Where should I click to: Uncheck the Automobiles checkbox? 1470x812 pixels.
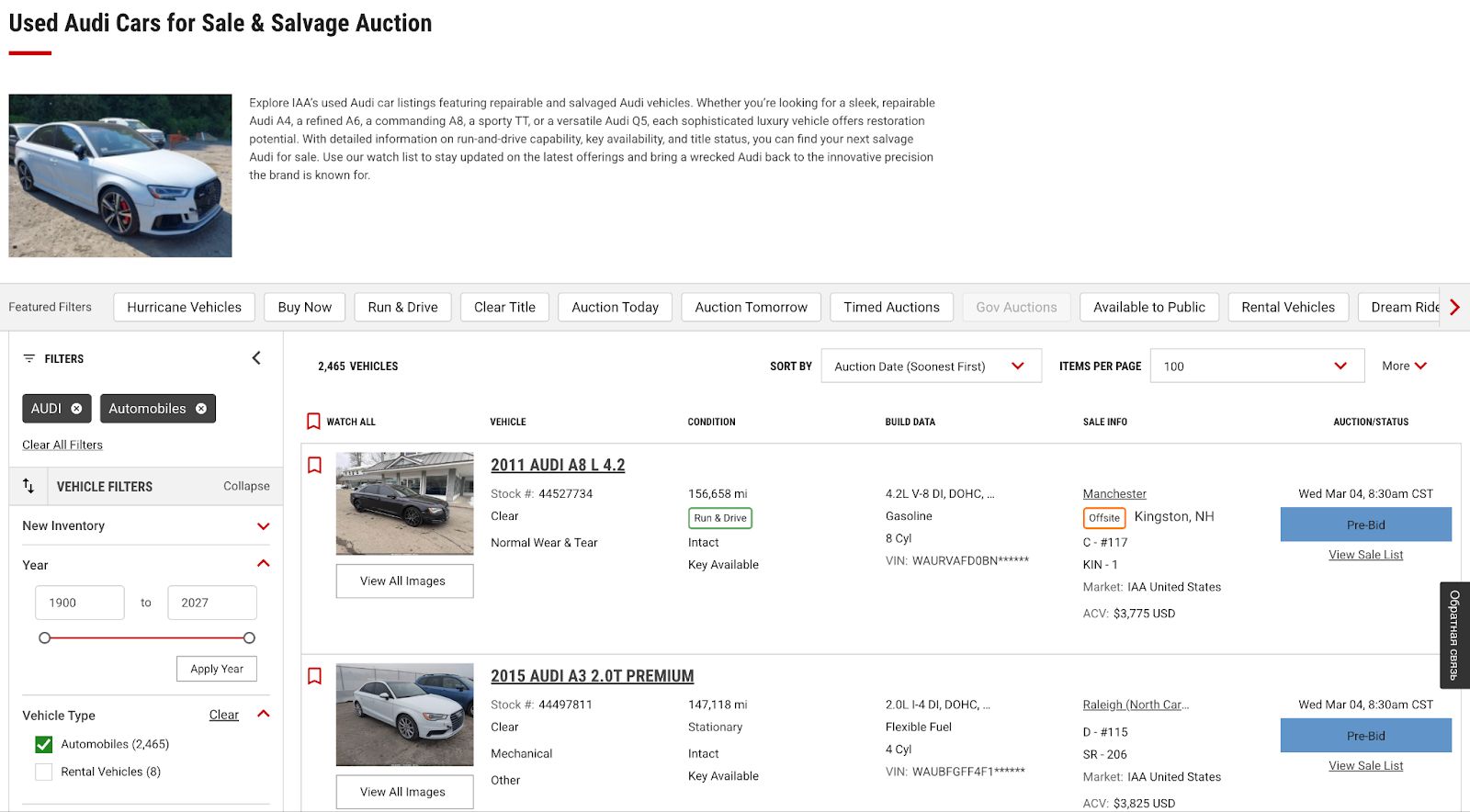coord(43,745)
